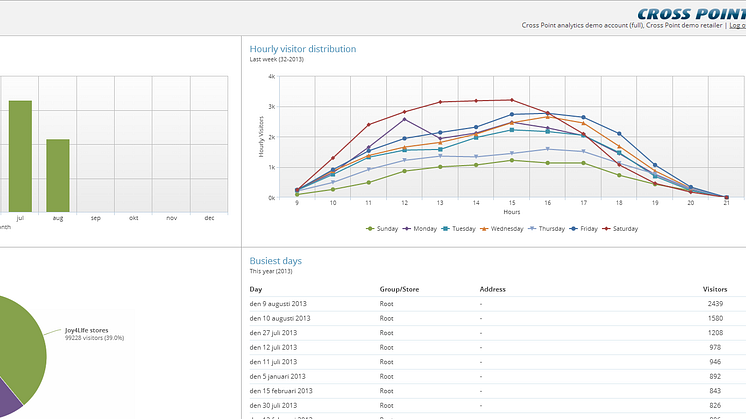Open the den 9 augusti 2013 row
This screenshot has width=746, height=419.
point(498,304)
